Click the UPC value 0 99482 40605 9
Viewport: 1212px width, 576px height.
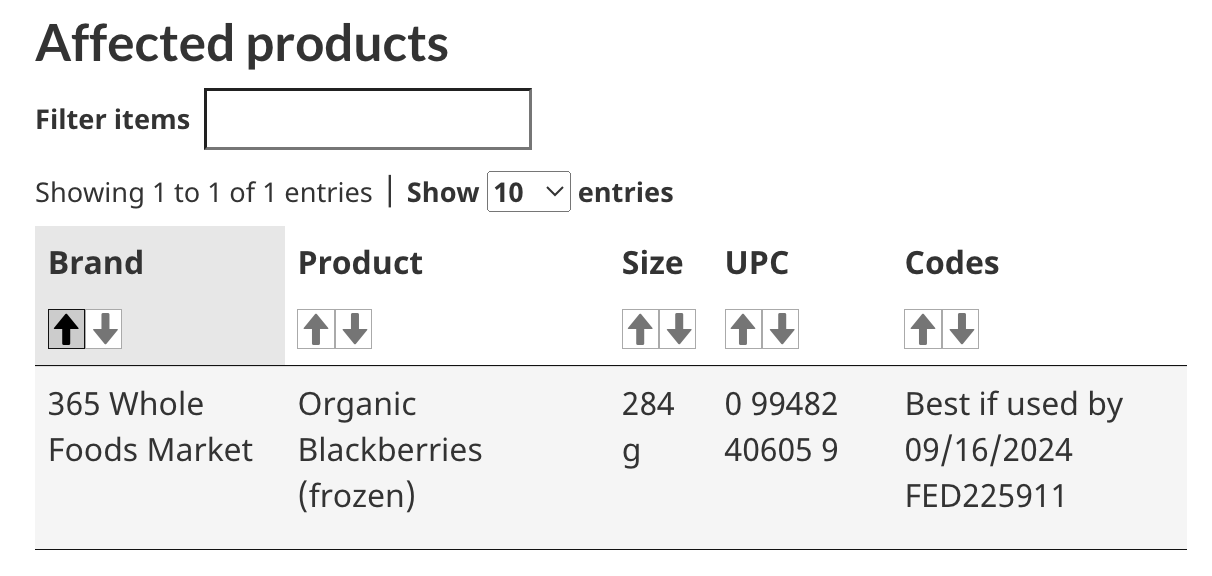780,426
